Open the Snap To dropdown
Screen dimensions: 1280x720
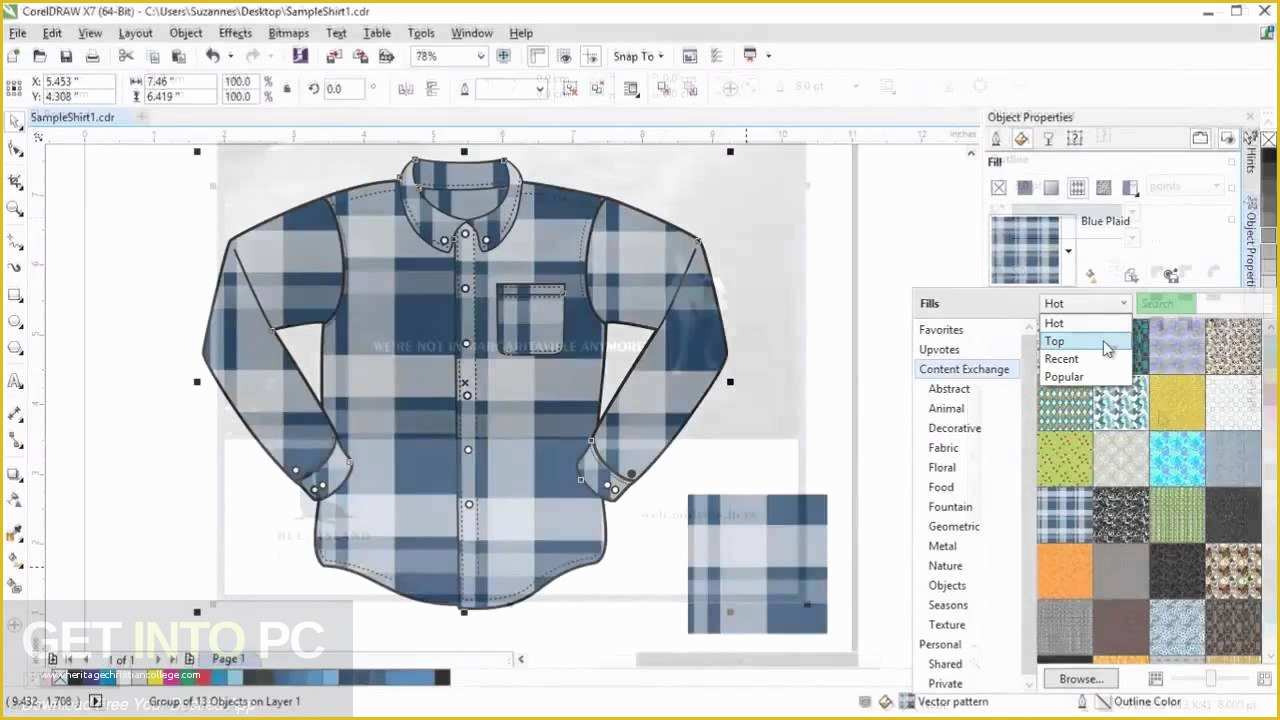(x=638, y=56)
